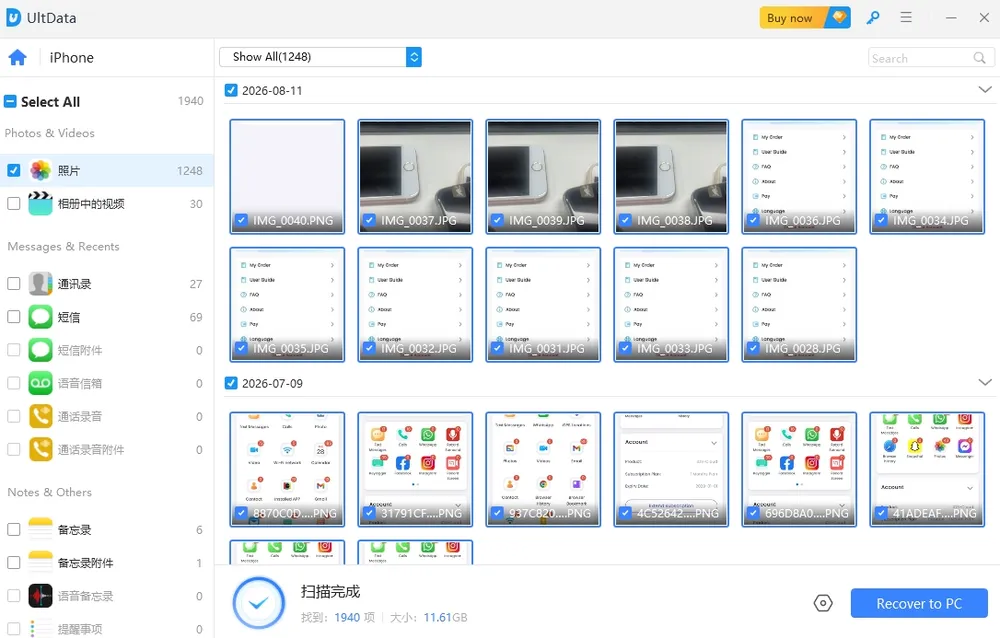1000x638 pixels.
Task: Select the IMG_0028.JPG thumbnail
Action: [x=799, y=305]
